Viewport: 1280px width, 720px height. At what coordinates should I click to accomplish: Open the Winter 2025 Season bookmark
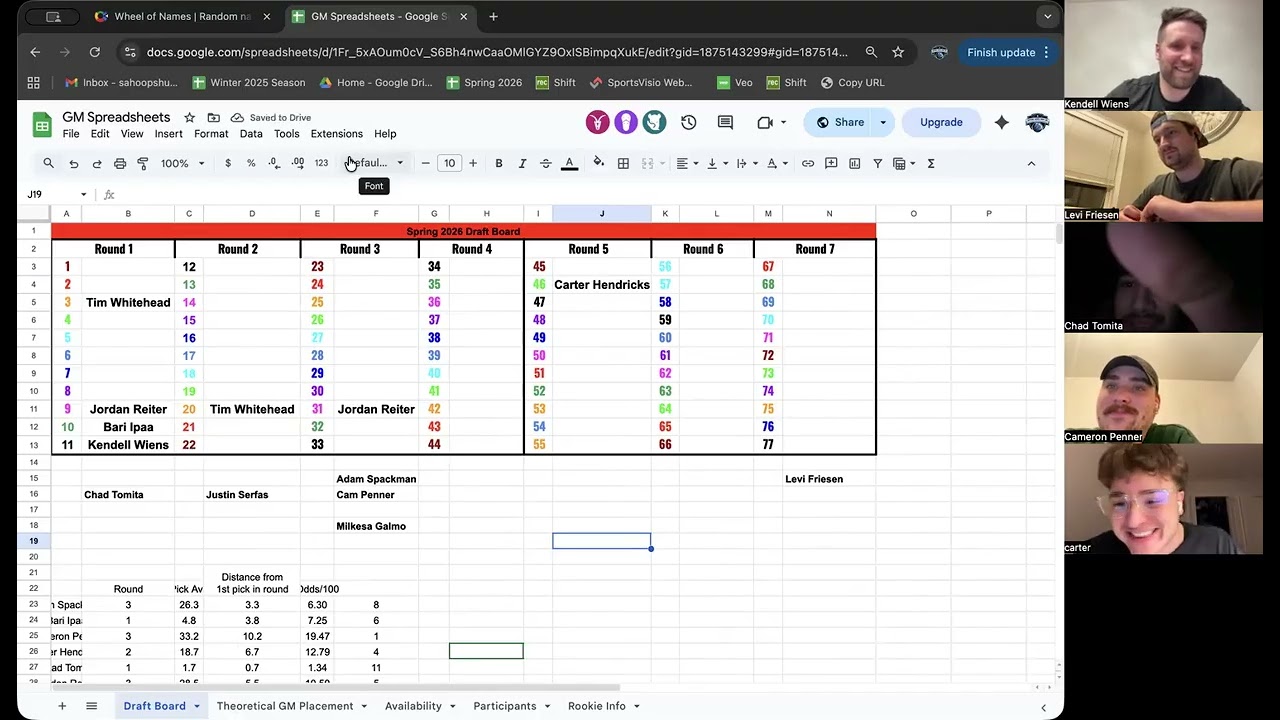click(x=248, y=83)
